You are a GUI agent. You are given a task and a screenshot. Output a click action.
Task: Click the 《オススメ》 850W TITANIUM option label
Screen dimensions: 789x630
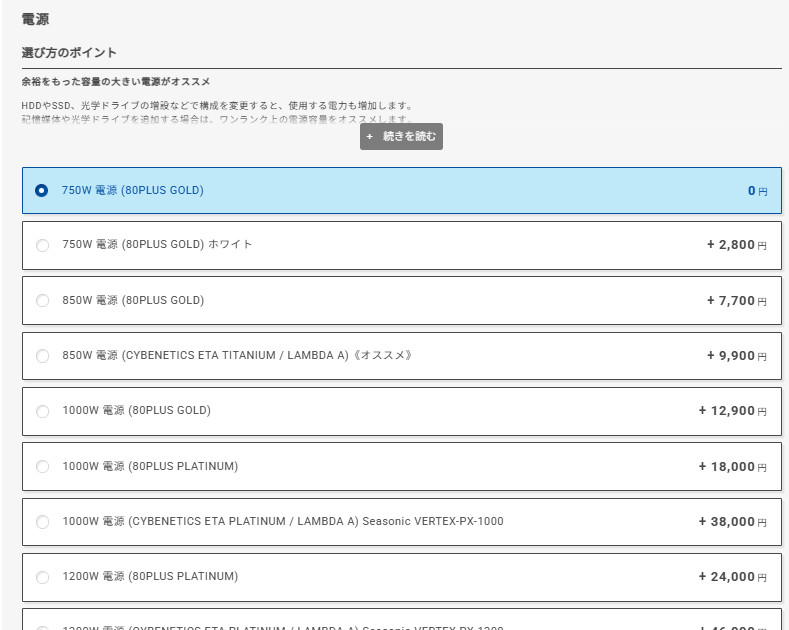click(236, 355)
